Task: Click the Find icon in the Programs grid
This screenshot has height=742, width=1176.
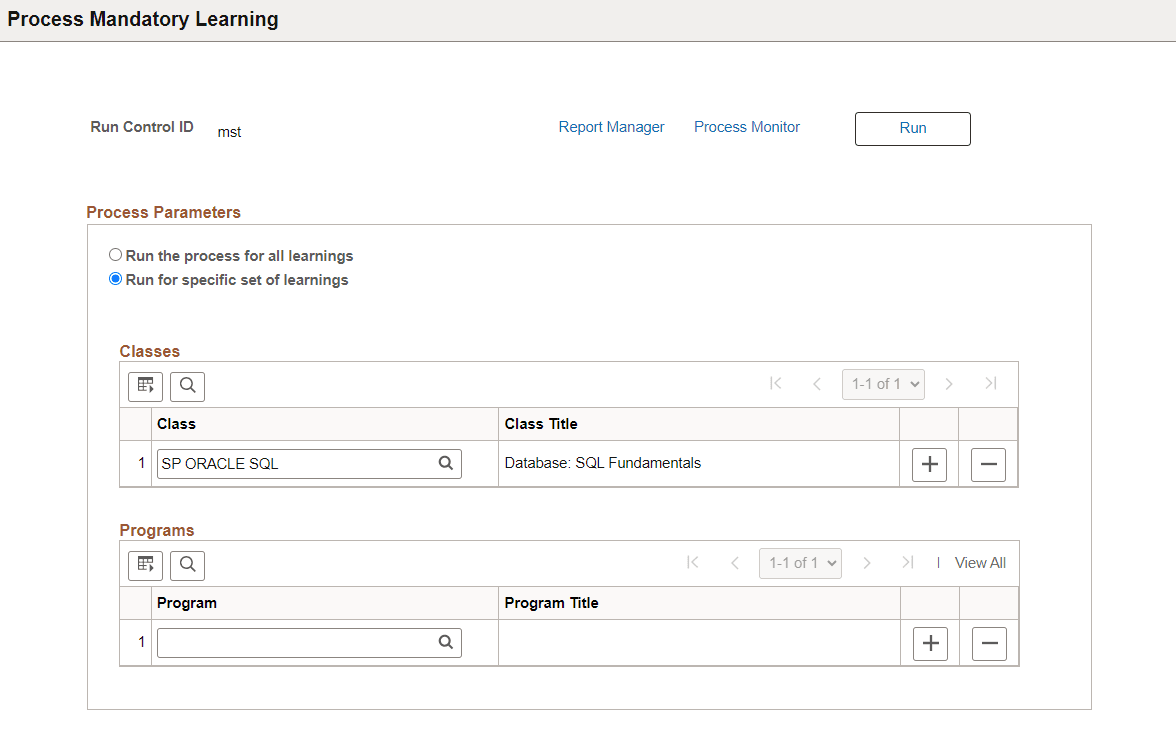Action: [187, 565]
